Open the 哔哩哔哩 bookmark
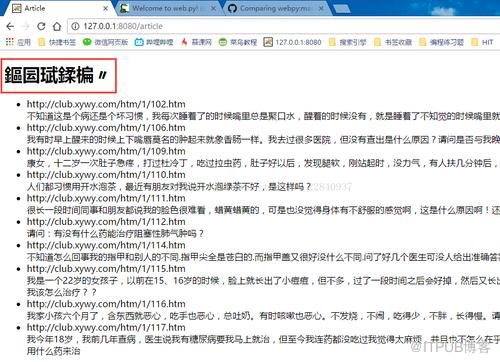Screen dimensions: 500x362 pos(154,42)
